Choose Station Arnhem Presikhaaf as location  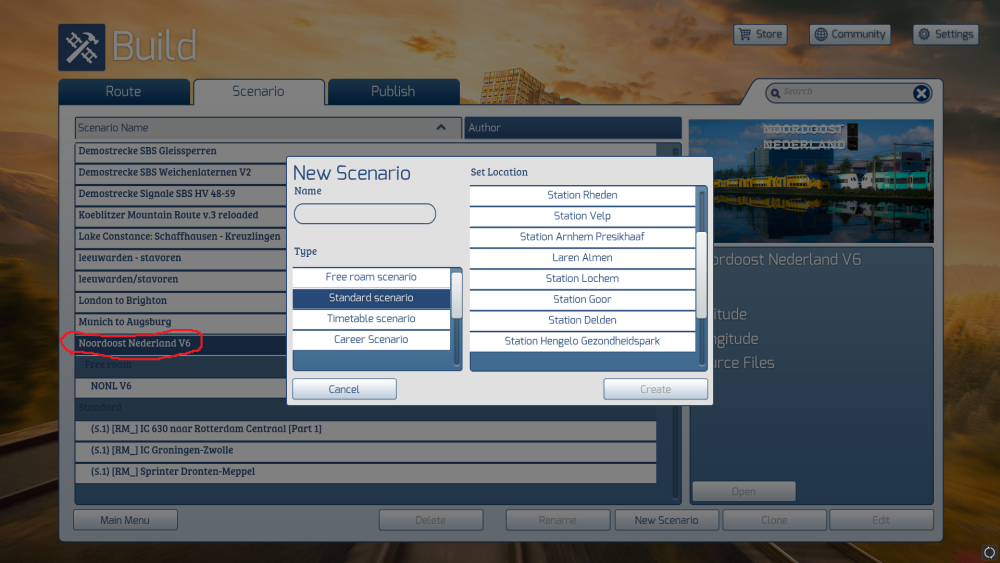tap(582, 237)
